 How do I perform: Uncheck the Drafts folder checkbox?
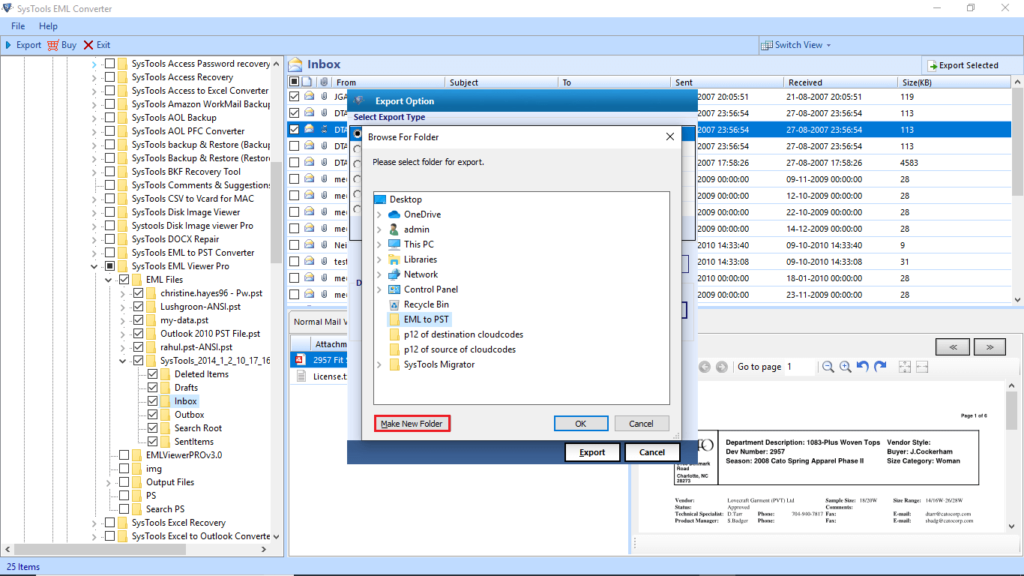click(x=153, y=388)
